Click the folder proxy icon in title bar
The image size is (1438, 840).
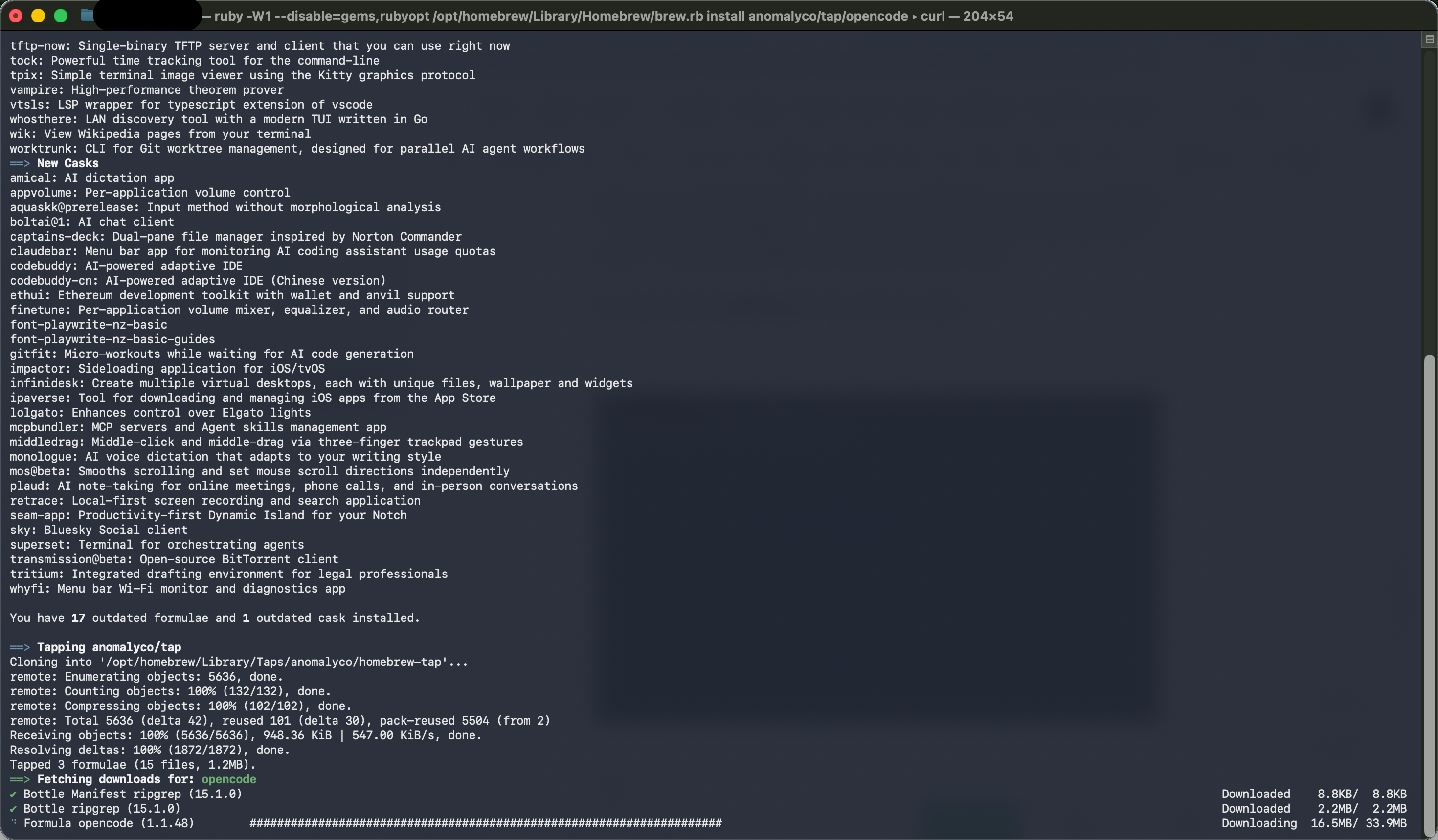87,15
